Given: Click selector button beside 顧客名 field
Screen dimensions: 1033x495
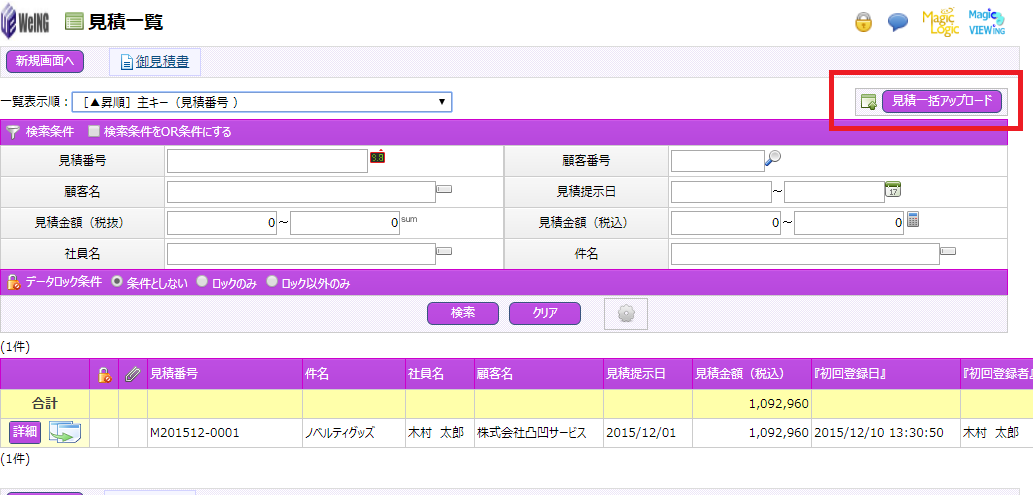Looking at the screenshot, I should click(445, 189).
